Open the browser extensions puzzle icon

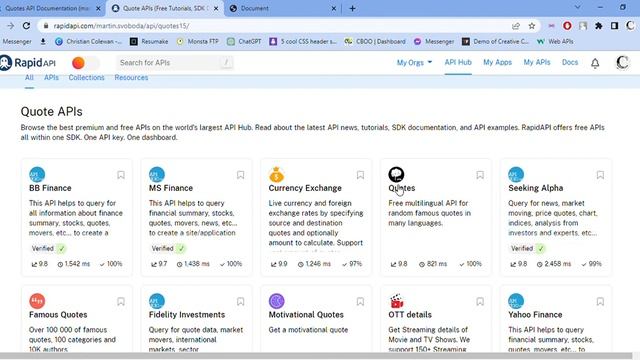(x=598, y=26)
